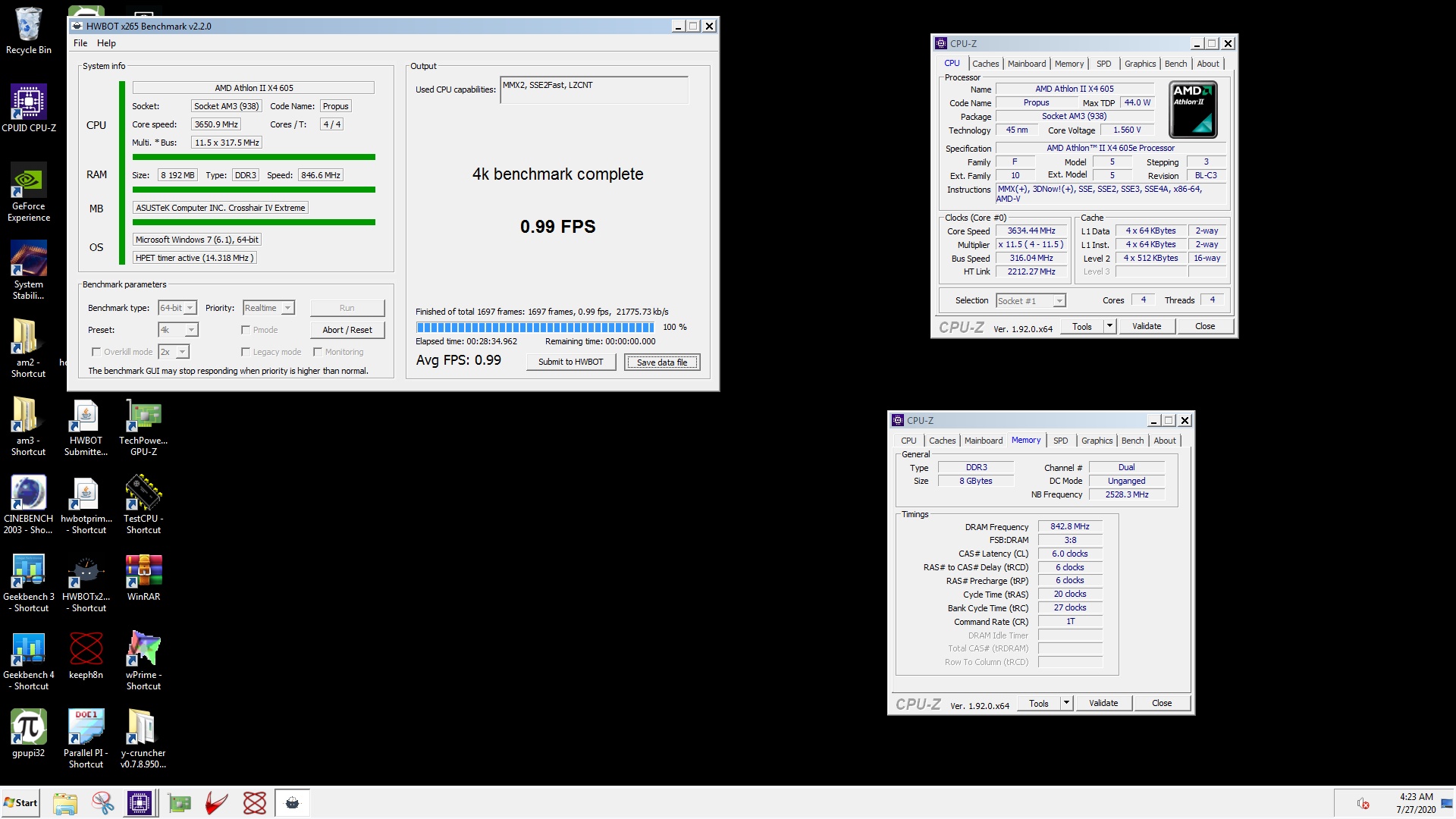The width and height of the screenshot is (1456, 819).
Task: Open am2 Shortcut folder icon
Action: pos(28,348)
